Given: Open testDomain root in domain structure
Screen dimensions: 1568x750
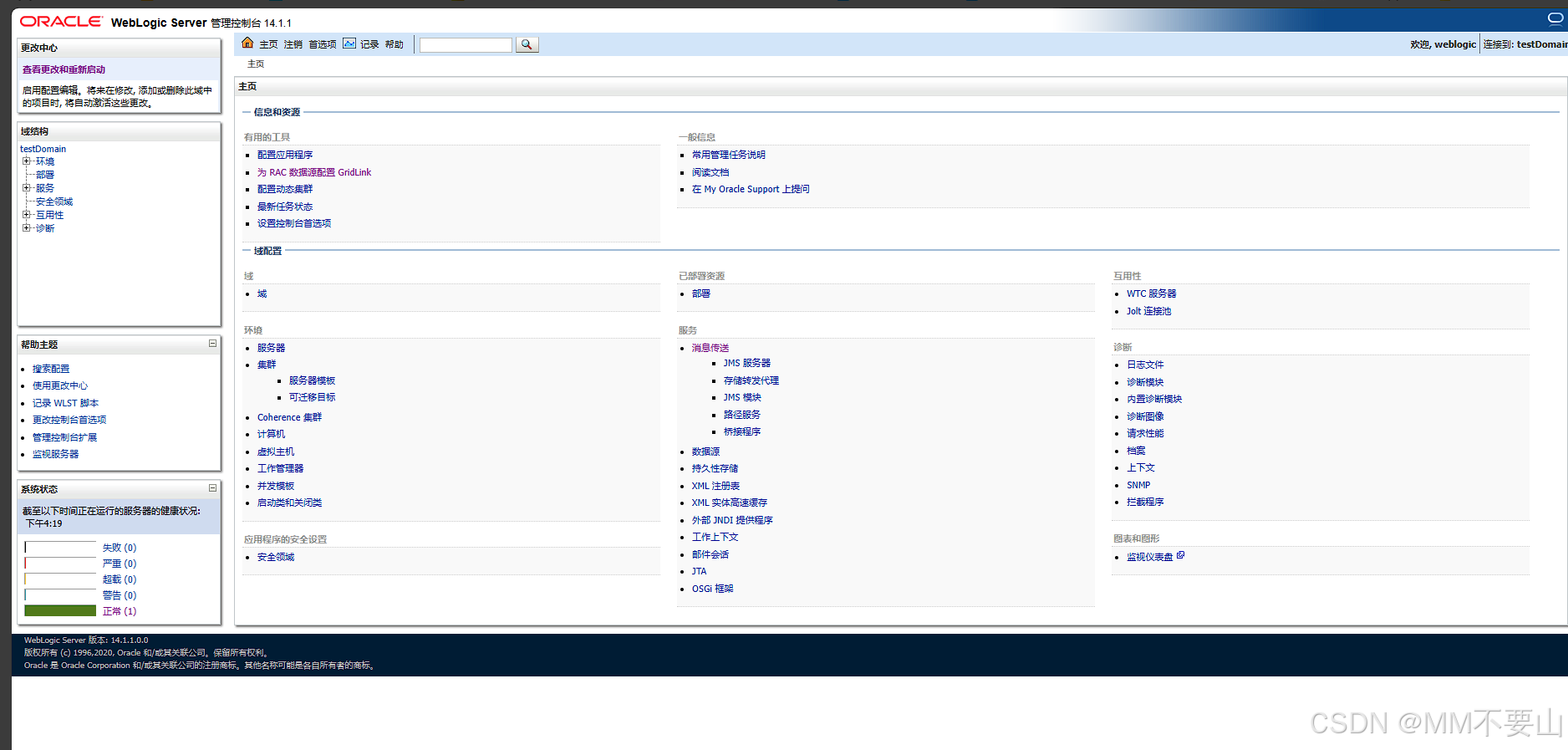Looking at the screenshot, I should pos(43,149).
